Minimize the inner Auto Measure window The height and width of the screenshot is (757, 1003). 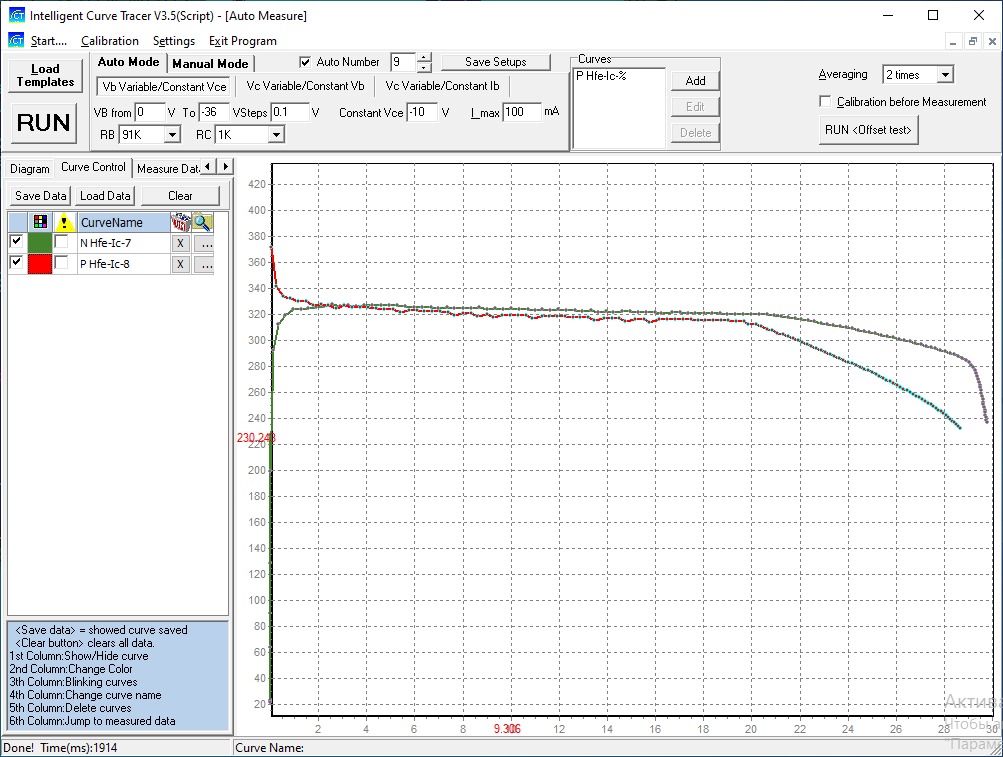click(953, 42)
